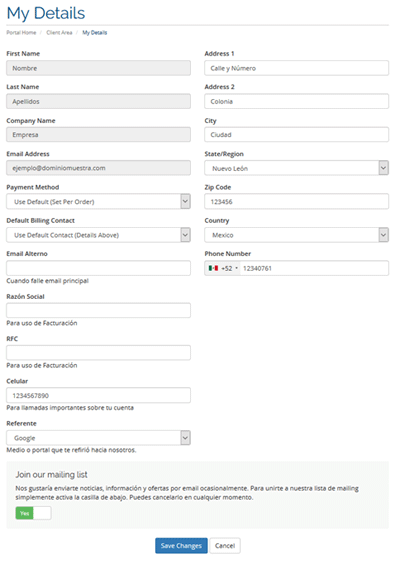Select the Address 2 Colonia field
The height and width of the screenshot is (564, 400).
point(296,101)
